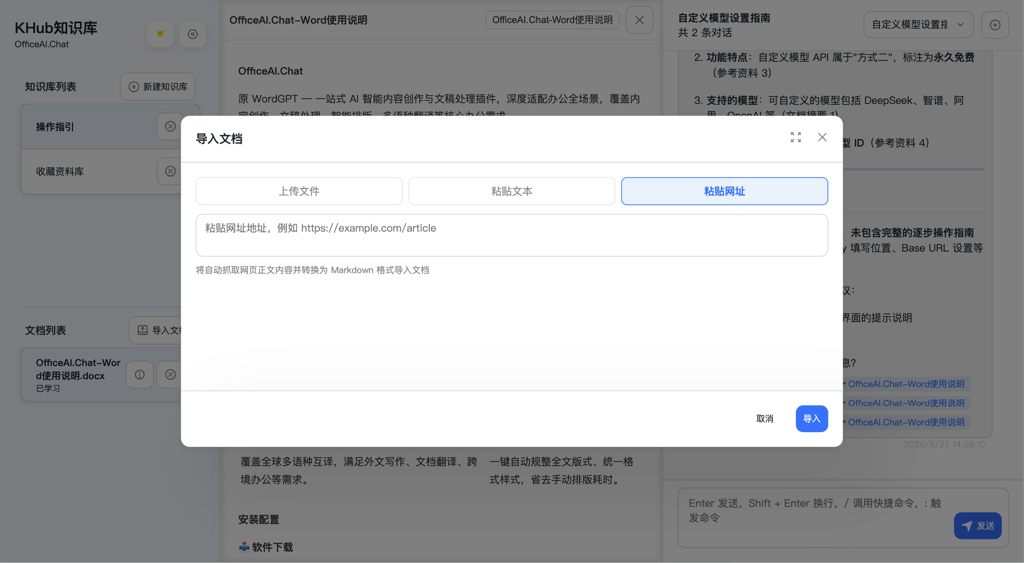Click the 安装配置 heading
This screenshot has height=563, width=1024.
pyautogui.click(x=259, y=520)
